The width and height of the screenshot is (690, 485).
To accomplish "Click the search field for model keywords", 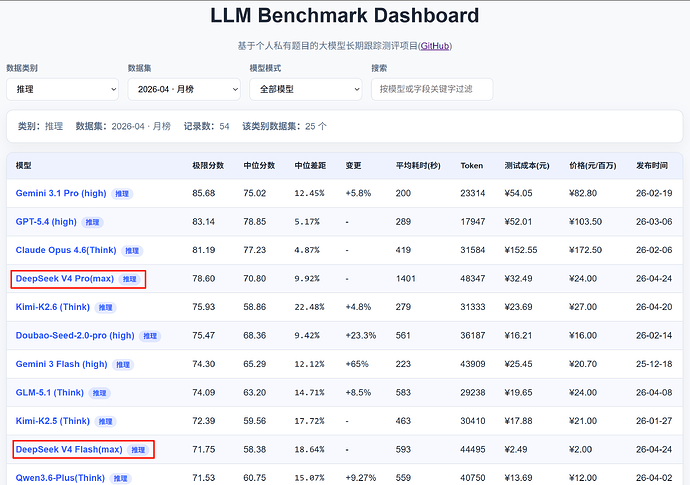I will click(432, 89).
